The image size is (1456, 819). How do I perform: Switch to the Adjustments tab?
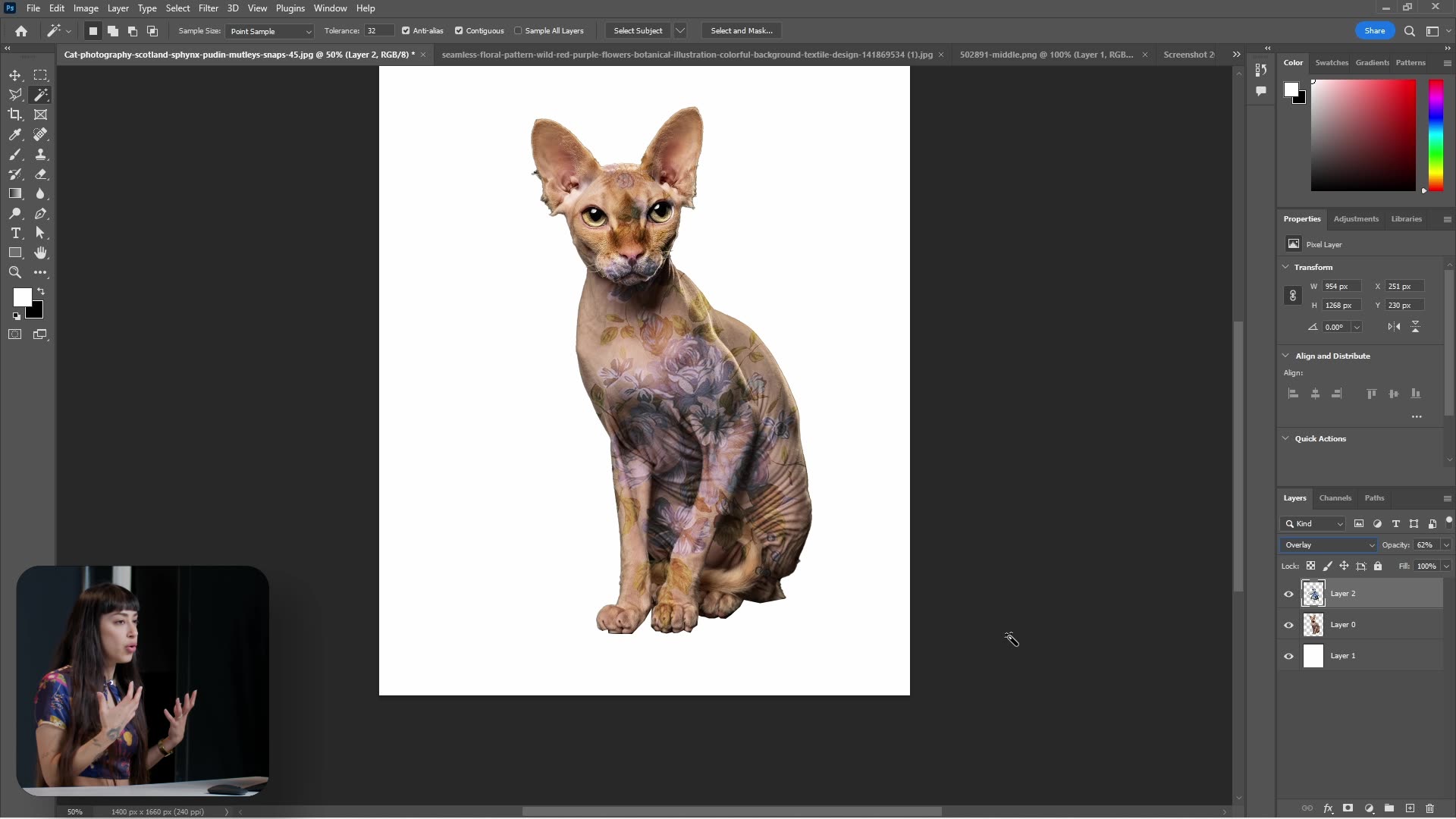pyautogui.click(x=1356, y=219)
